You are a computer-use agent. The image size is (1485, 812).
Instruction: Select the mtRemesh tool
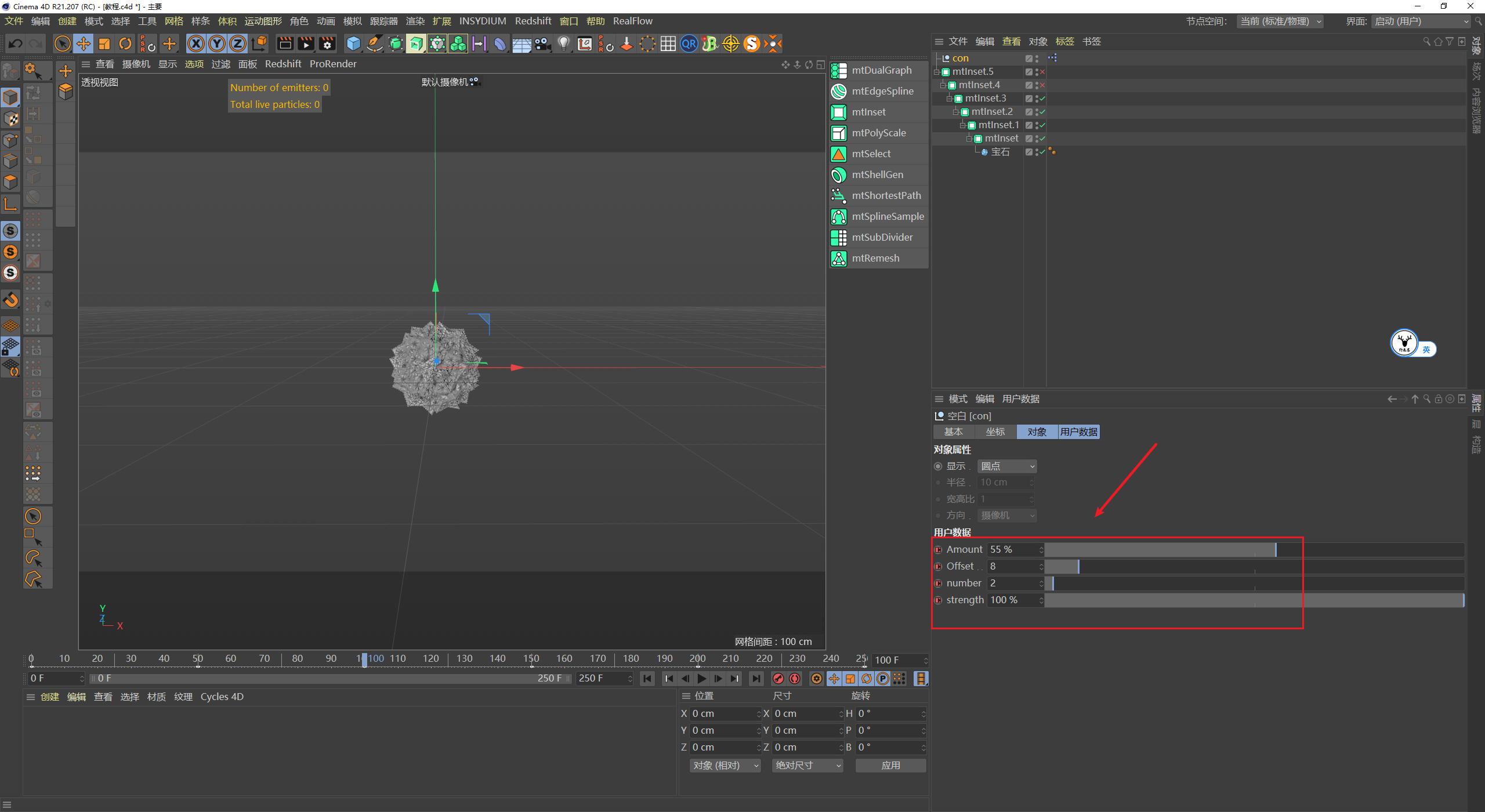click(x=876, y=258)
